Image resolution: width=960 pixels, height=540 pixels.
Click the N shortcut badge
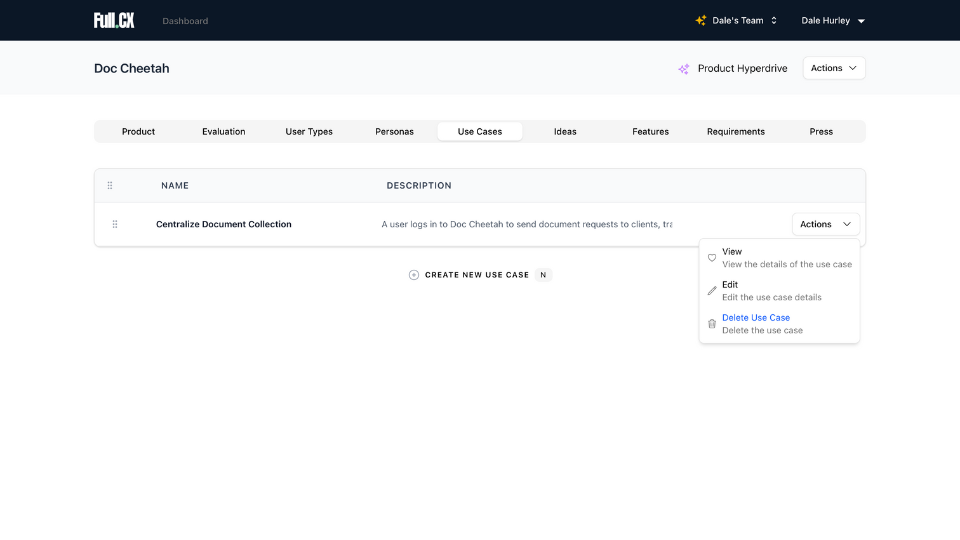point(543,275)
